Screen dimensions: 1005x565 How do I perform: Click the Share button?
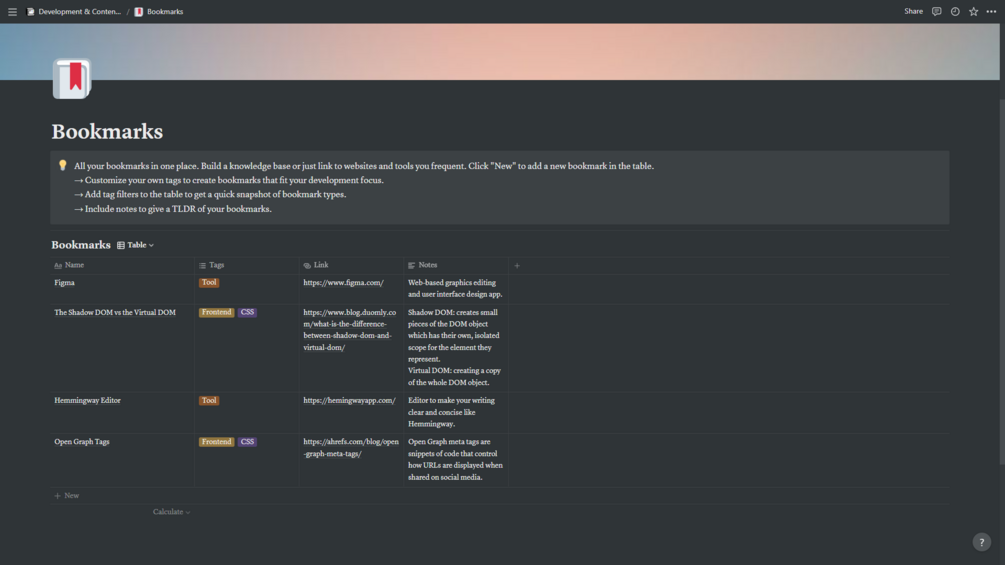[913, 12]
